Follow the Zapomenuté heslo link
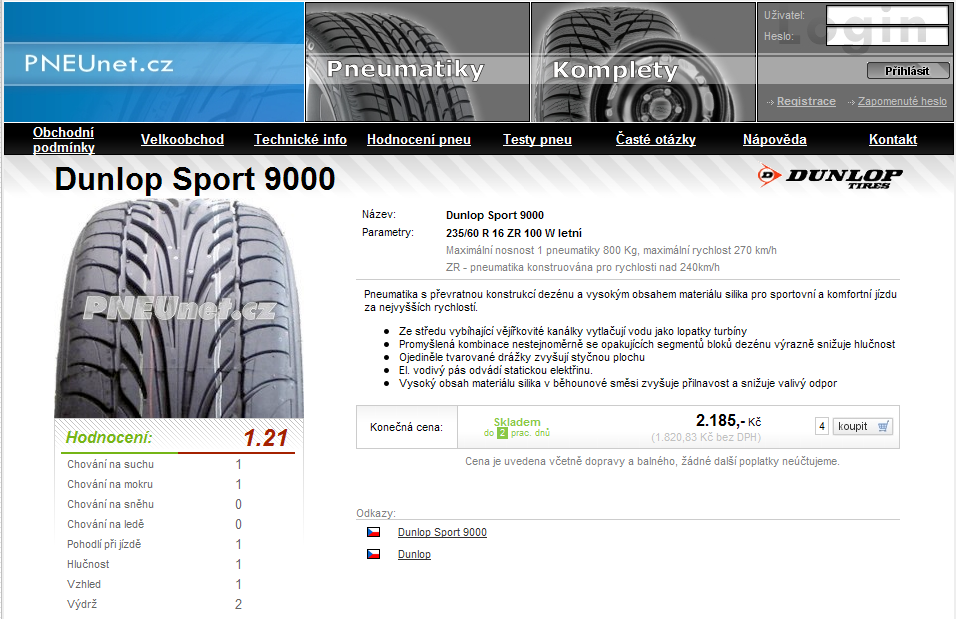This screenshot has width=956, height=619. tap(902, 101)
